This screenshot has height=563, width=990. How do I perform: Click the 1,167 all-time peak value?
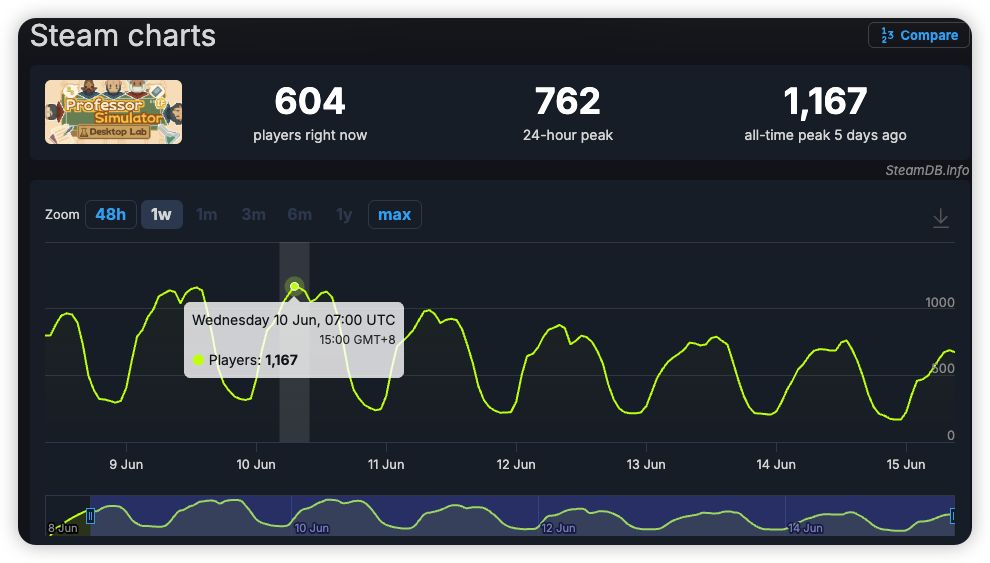pos(825,101)
